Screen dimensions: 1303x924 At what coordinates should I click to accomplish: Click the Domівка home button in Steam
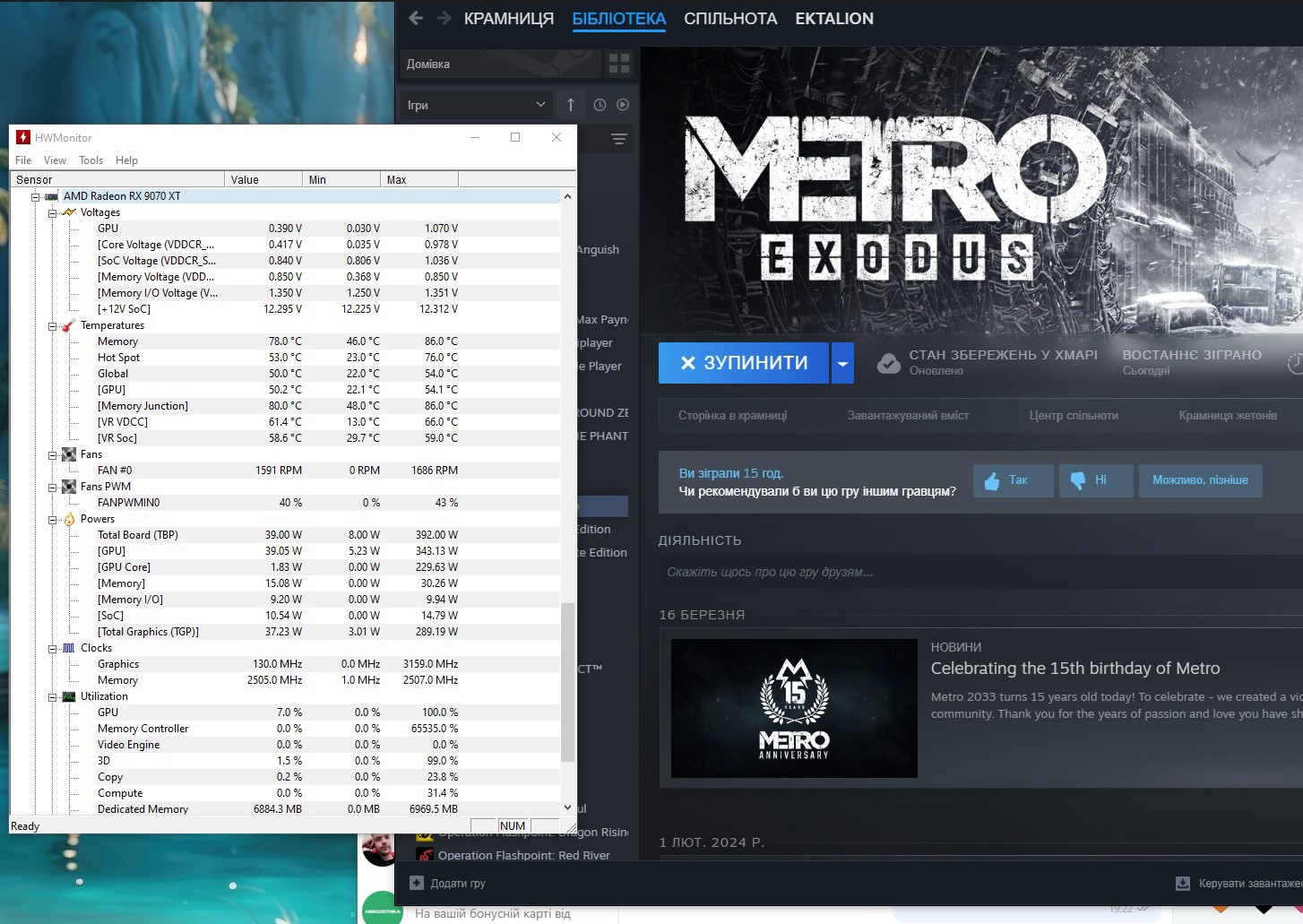pos(499,64)
